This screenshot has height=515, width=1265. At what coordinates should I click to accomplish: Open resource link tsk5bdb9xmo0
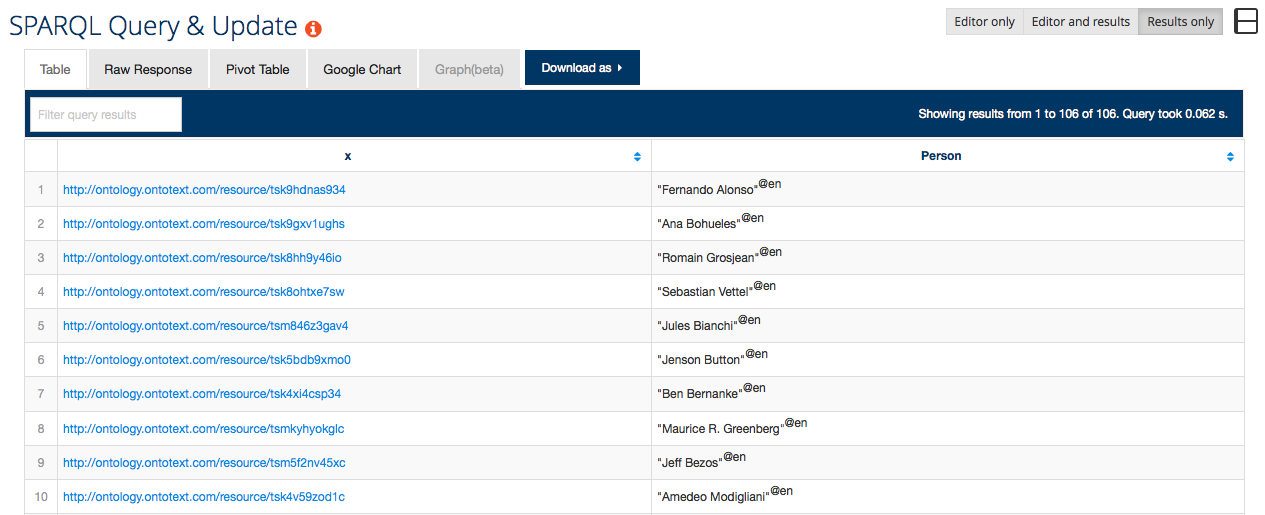click(207, 359)
